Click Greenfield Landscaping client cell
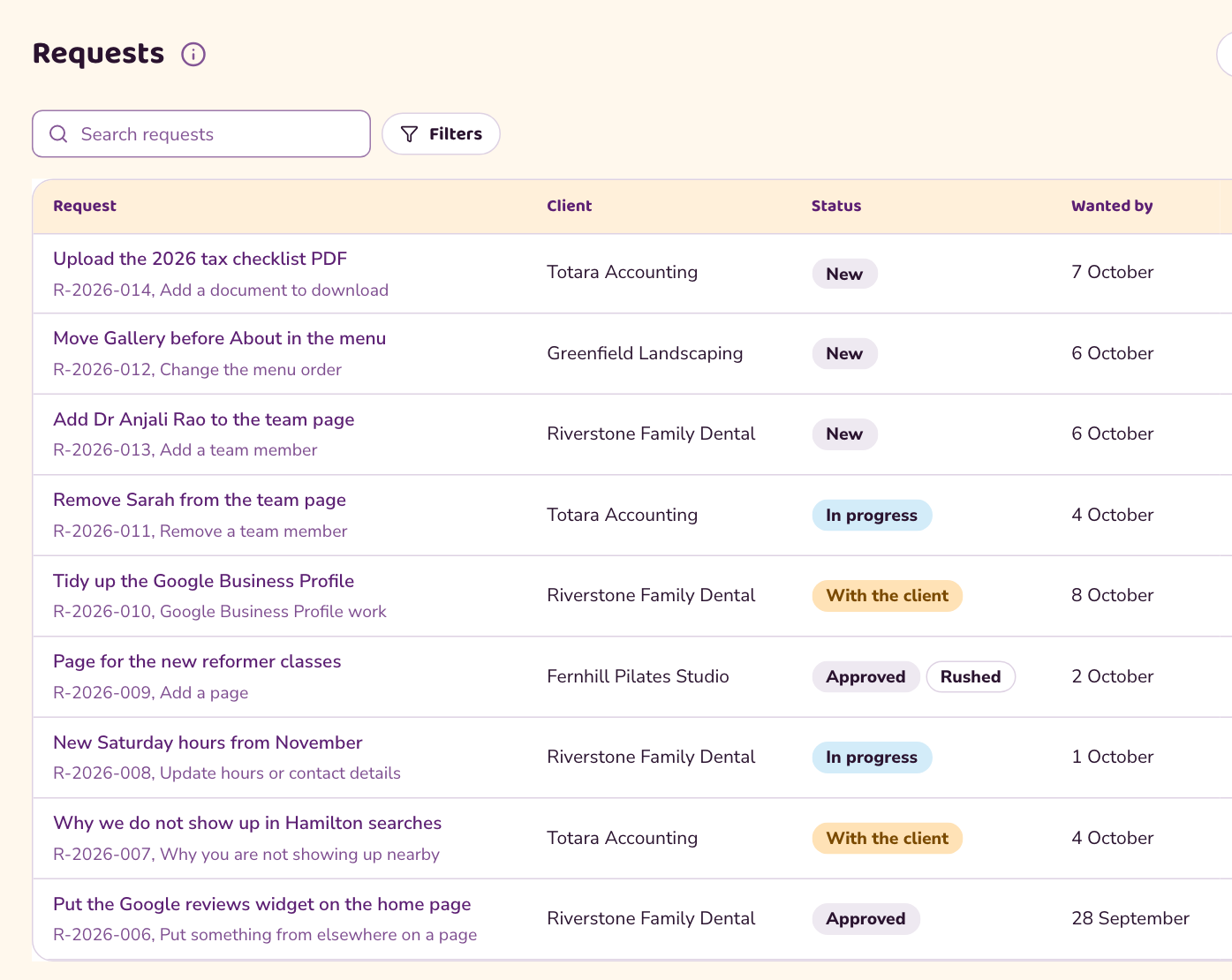 tap(645, 353)
